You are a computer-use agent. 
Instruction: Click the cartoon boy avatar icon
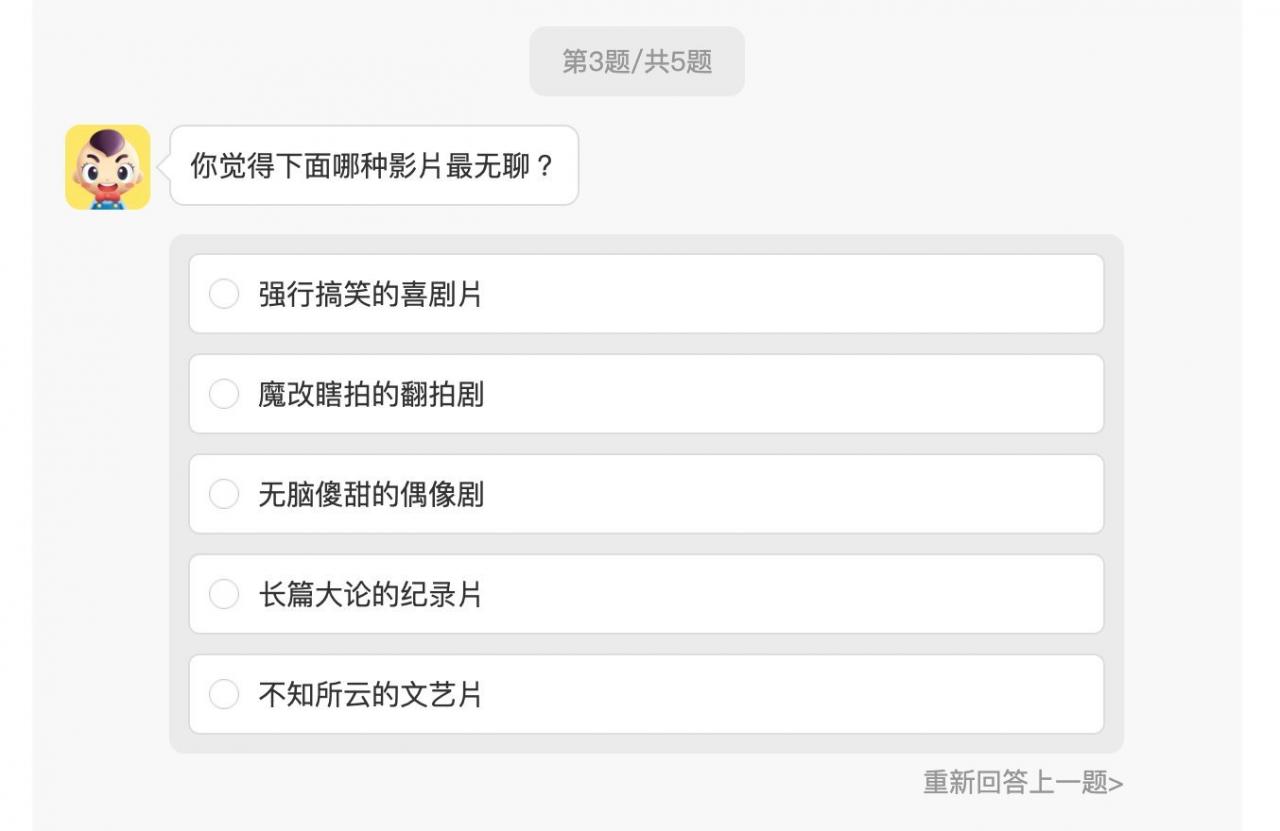coord(106,167)
